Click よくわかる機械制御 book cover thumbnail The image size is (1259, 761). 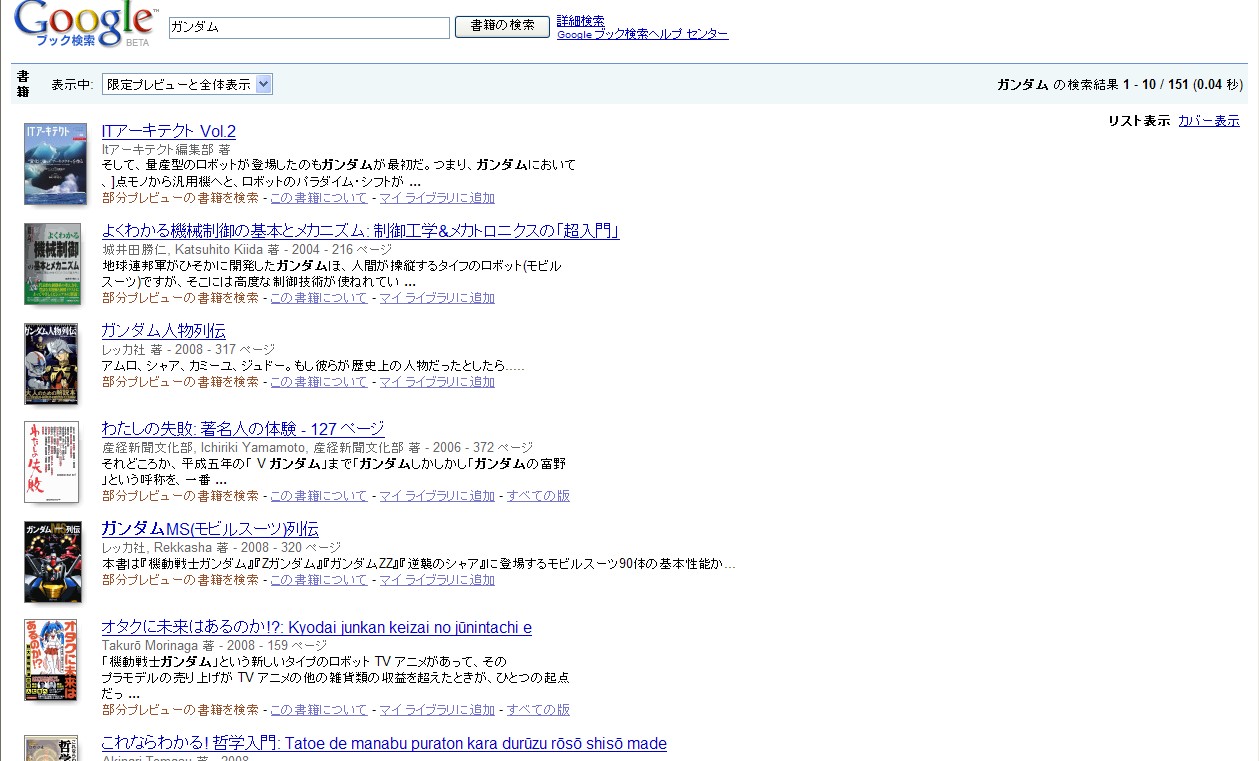52,264
